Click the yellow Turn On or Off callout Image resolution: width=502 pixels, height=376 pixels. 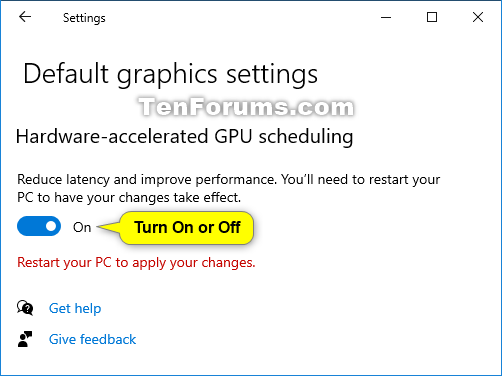point(187,228)
